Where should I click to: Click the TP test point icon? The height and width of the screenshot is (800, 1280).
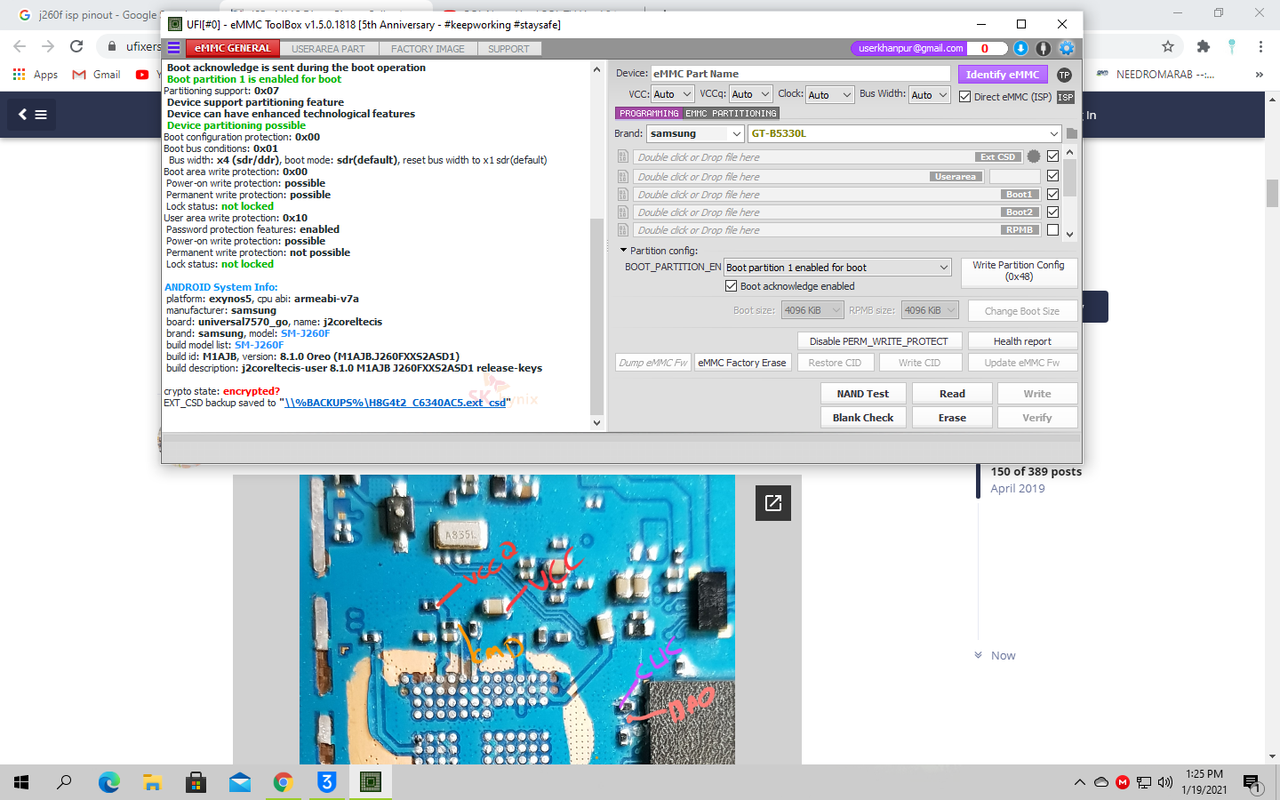click(x=1064, y=75)
